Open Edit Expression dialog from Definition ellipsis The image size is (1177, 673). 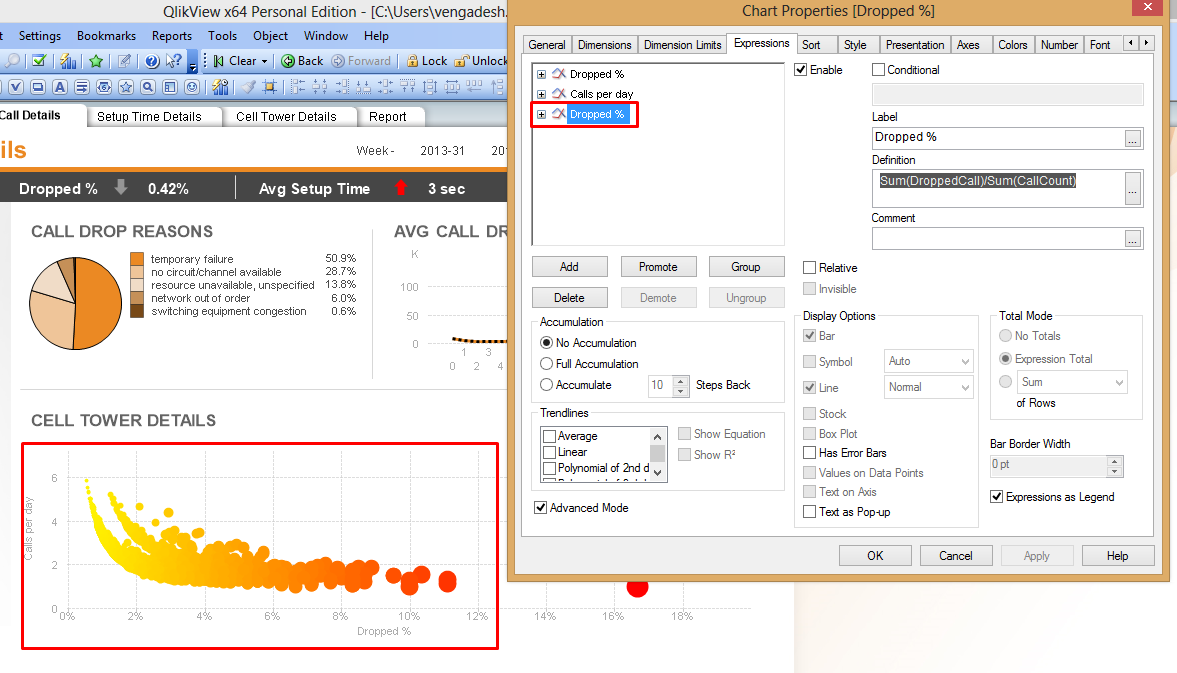pos(1133,188)
